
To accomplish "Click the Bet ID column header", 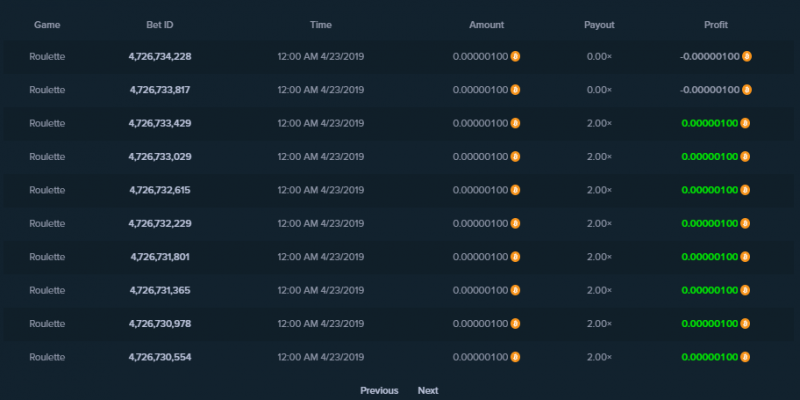I will click(160, 24).
